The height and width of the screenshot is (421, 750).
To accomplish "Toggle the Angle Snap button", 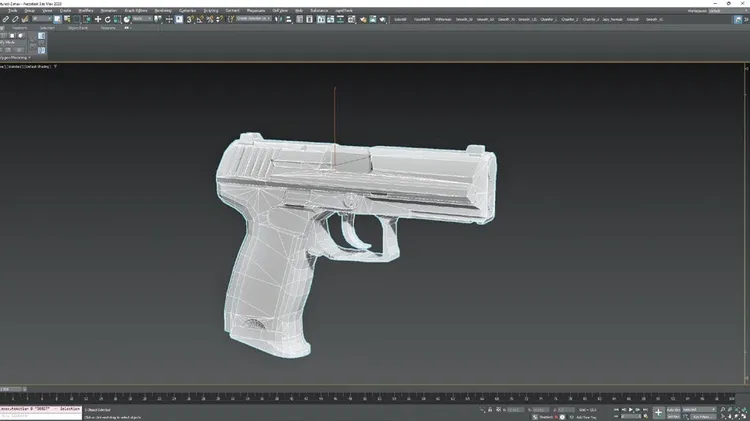I will (x=200, y=19).
